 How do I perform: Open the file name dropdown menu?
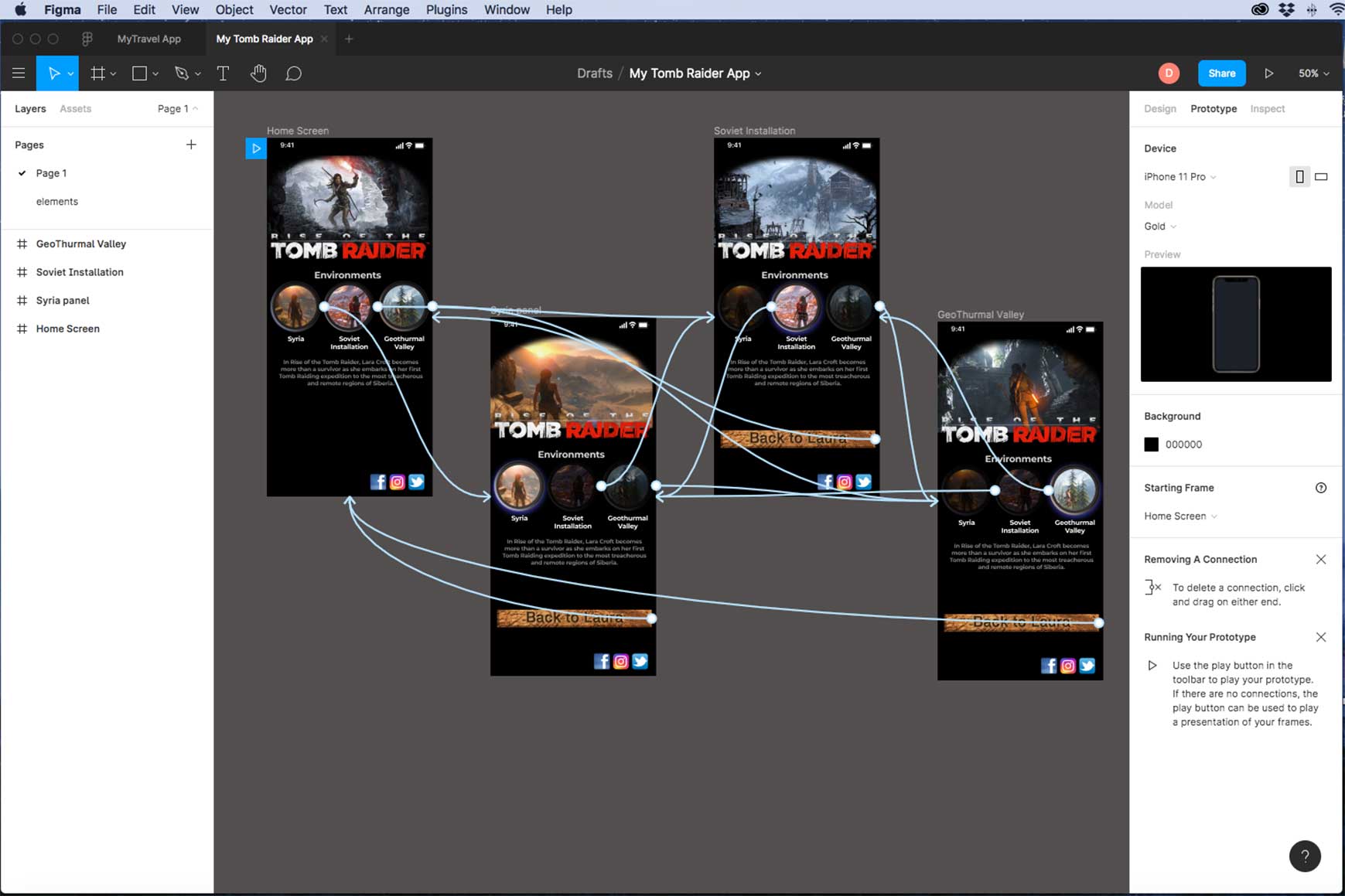(x=758, y=74)
